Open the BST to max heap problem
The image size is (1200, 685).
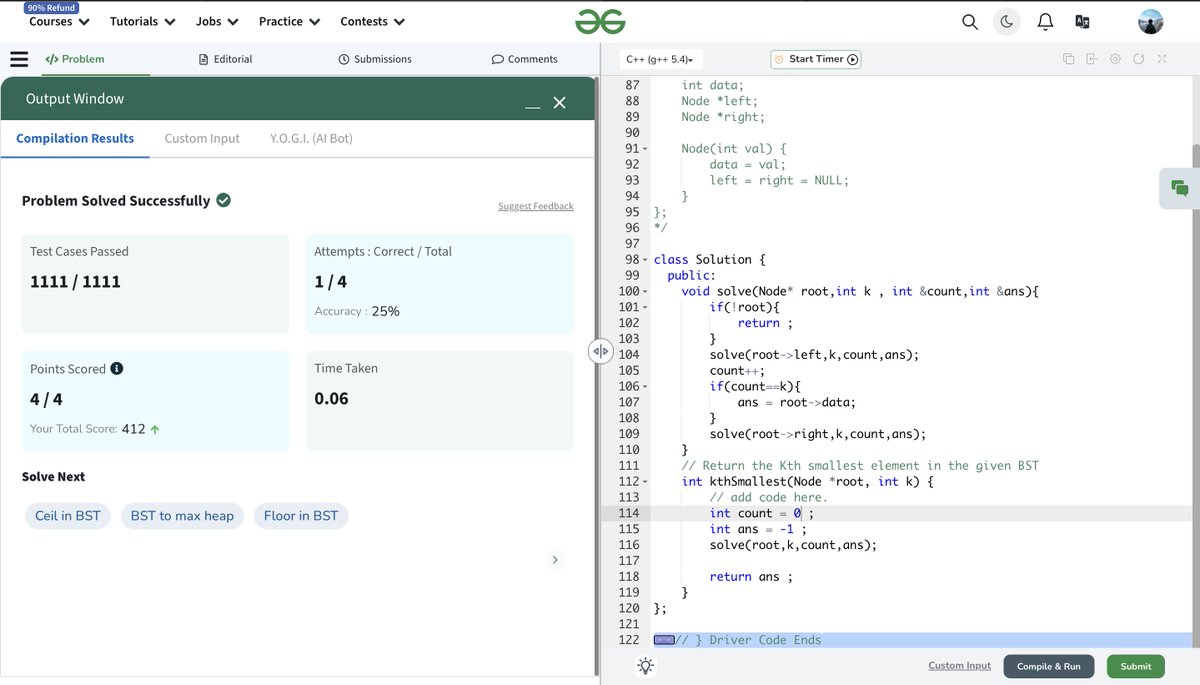pos(182,516)
